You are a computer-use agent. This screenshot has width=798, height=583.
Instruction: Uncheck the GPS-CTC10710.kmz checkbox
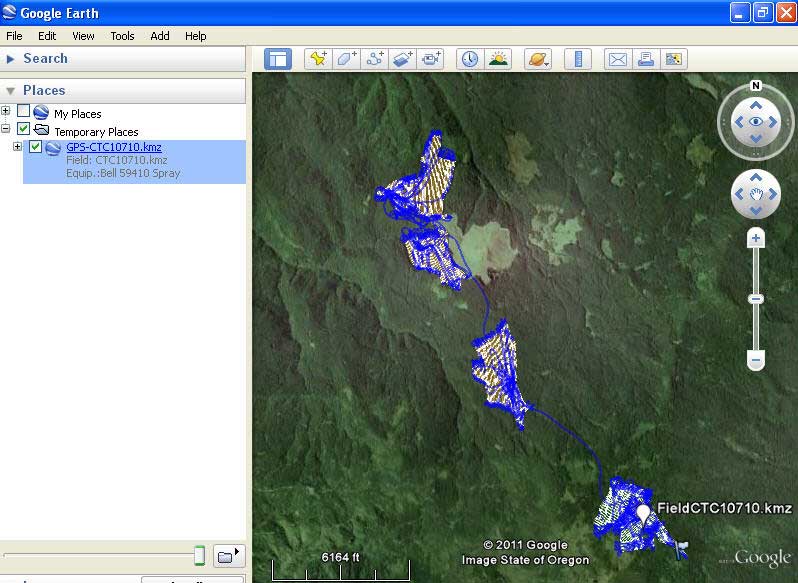[36, 147]
